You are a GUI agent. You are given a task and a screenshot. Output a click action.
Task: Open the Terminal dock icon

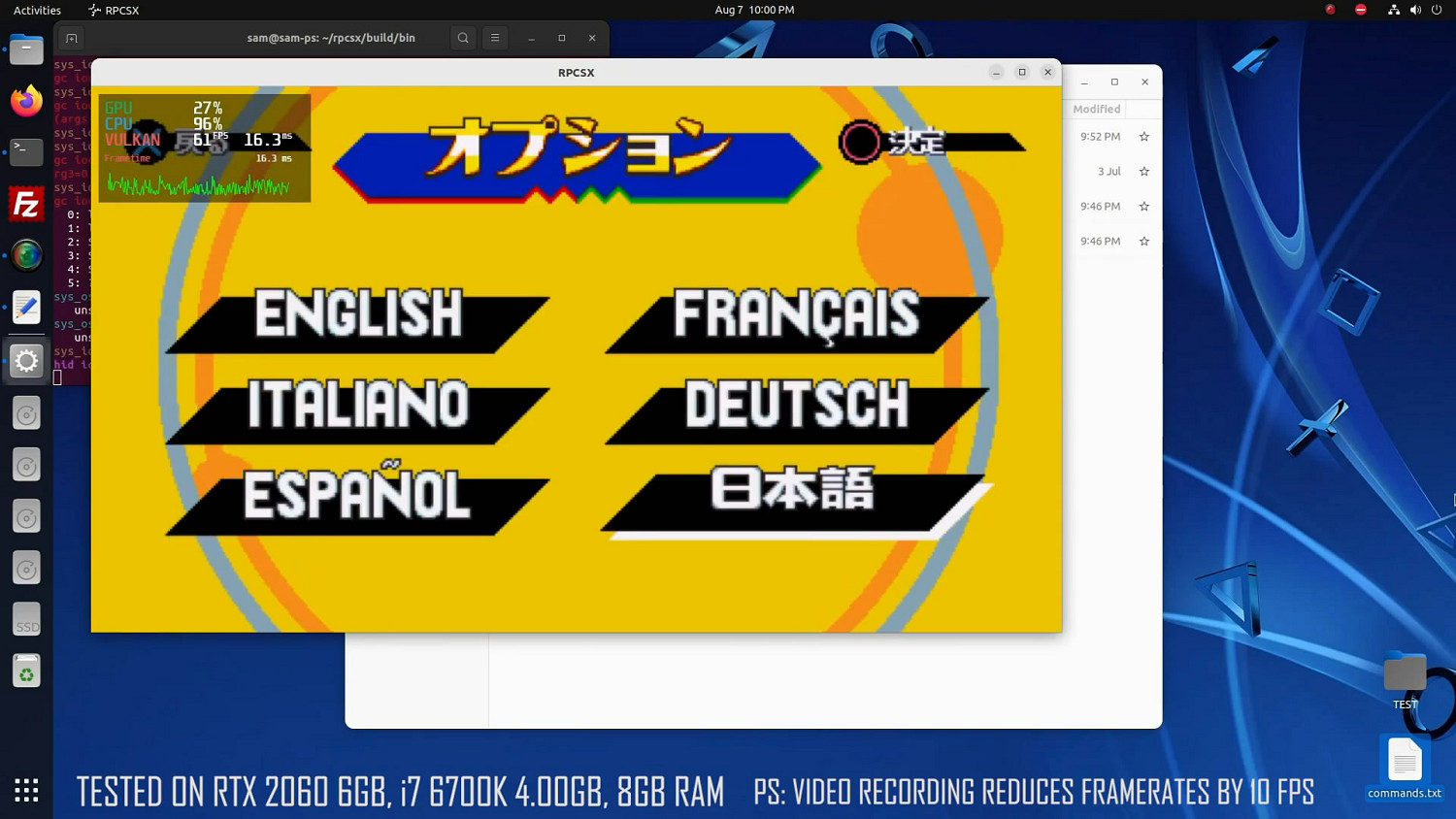26,152
